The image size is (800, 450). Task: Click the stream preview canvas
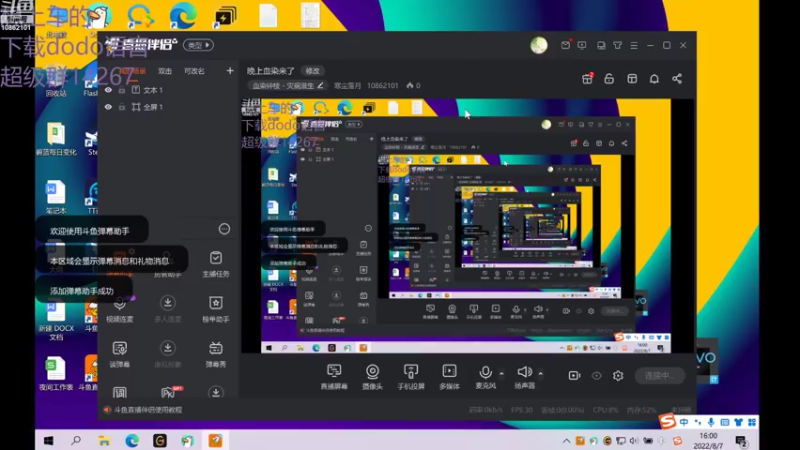(466, 226)
